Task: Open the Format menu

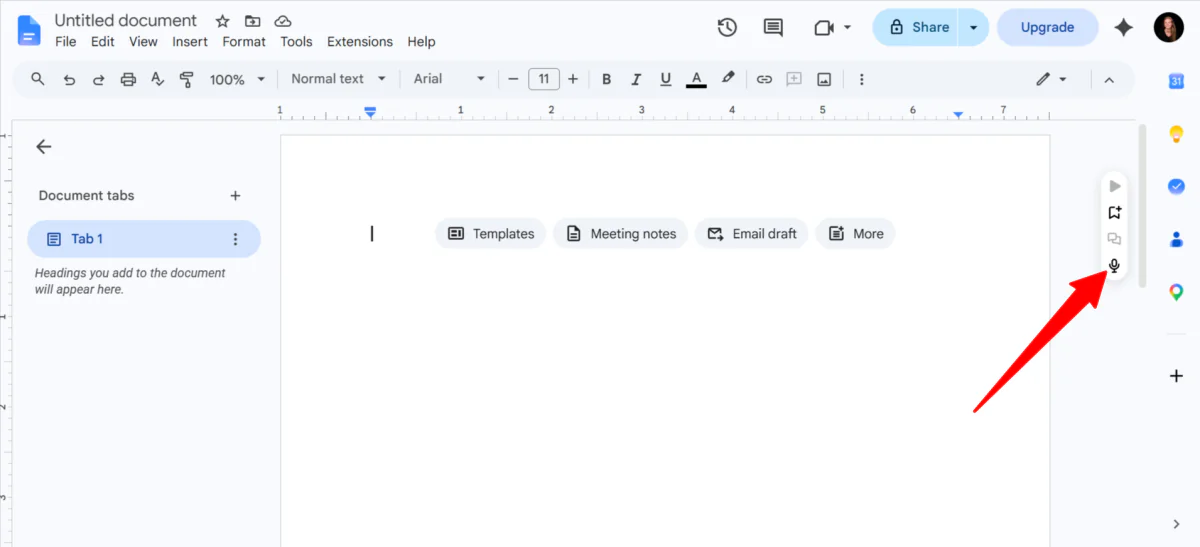Action: click(244, 42)
